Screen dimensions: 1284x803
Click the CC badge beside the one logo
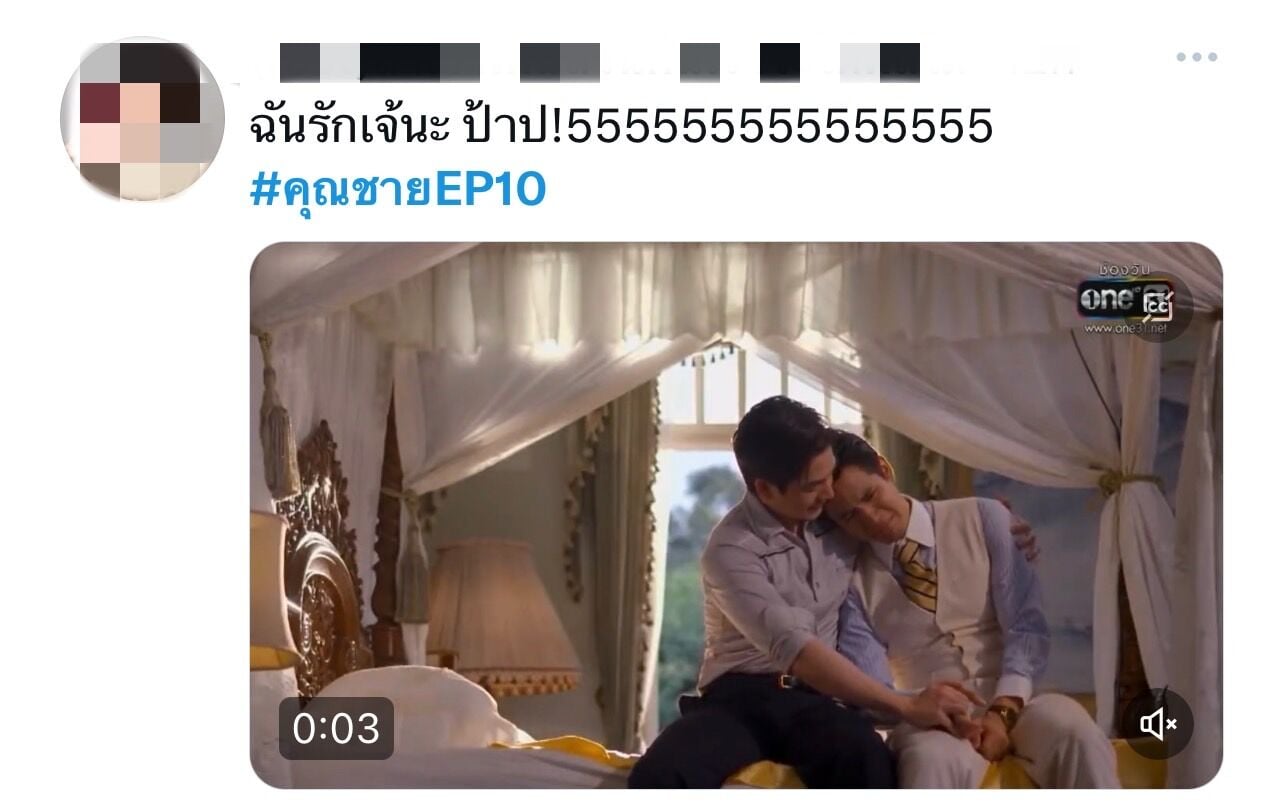click(1159, 302)
